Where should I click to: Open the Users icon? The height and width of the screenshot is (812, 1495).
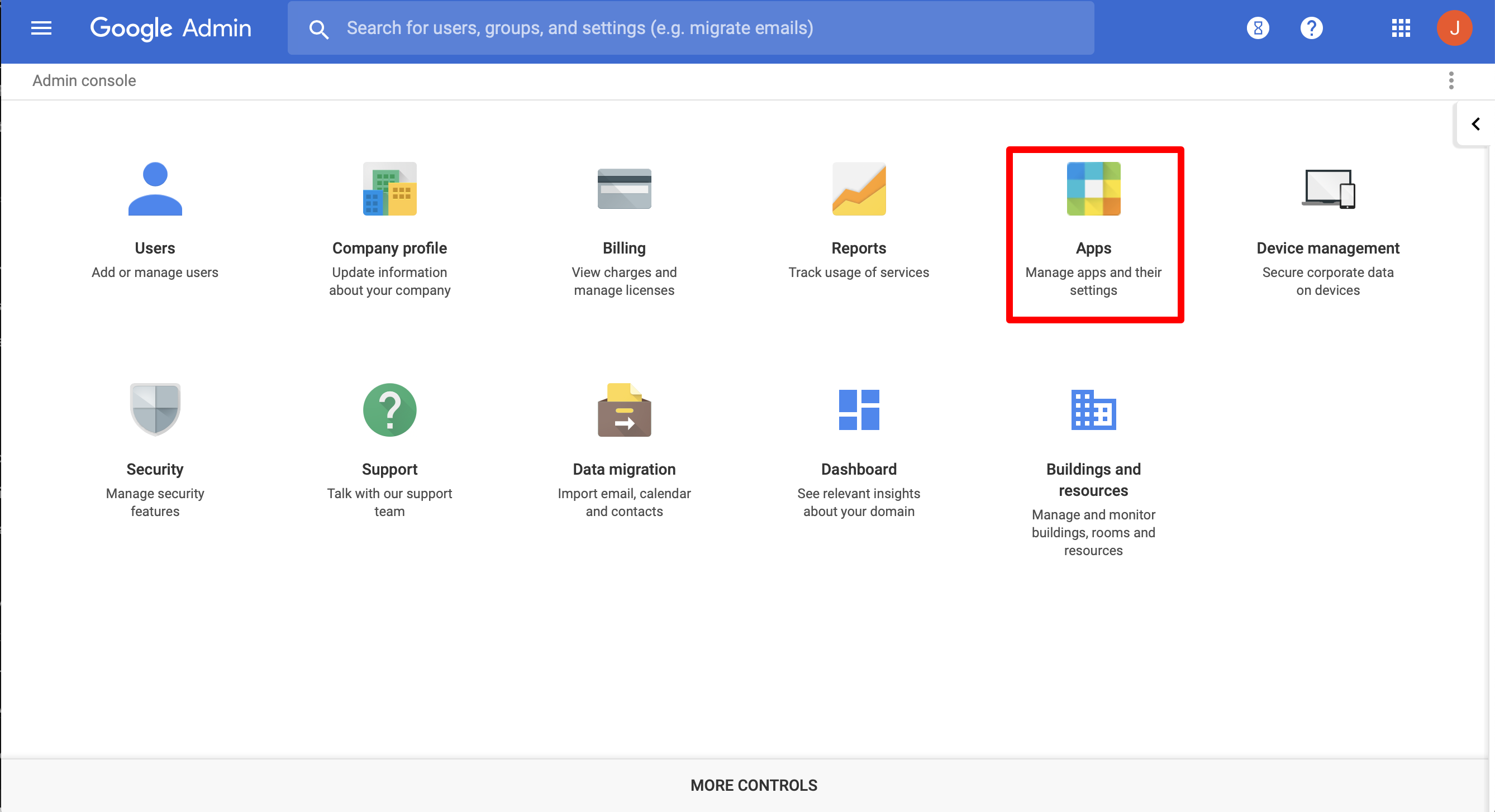(x=155, y=189)
